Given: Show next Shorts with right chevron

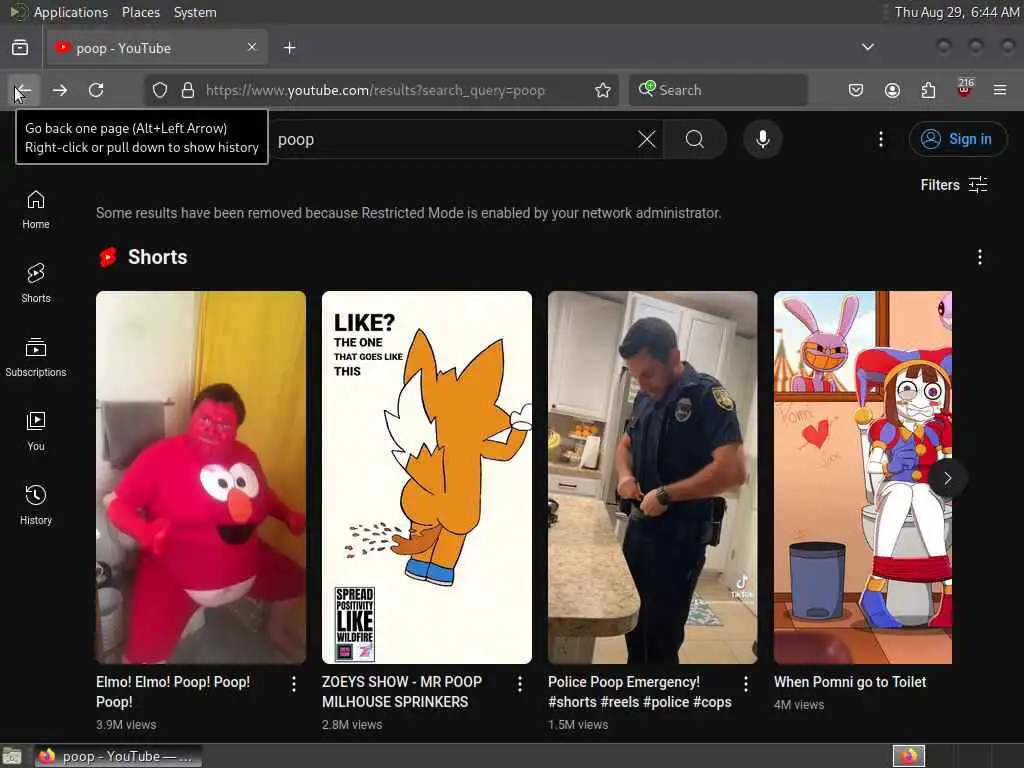Looking at the screenshot, I should (947, 479).
